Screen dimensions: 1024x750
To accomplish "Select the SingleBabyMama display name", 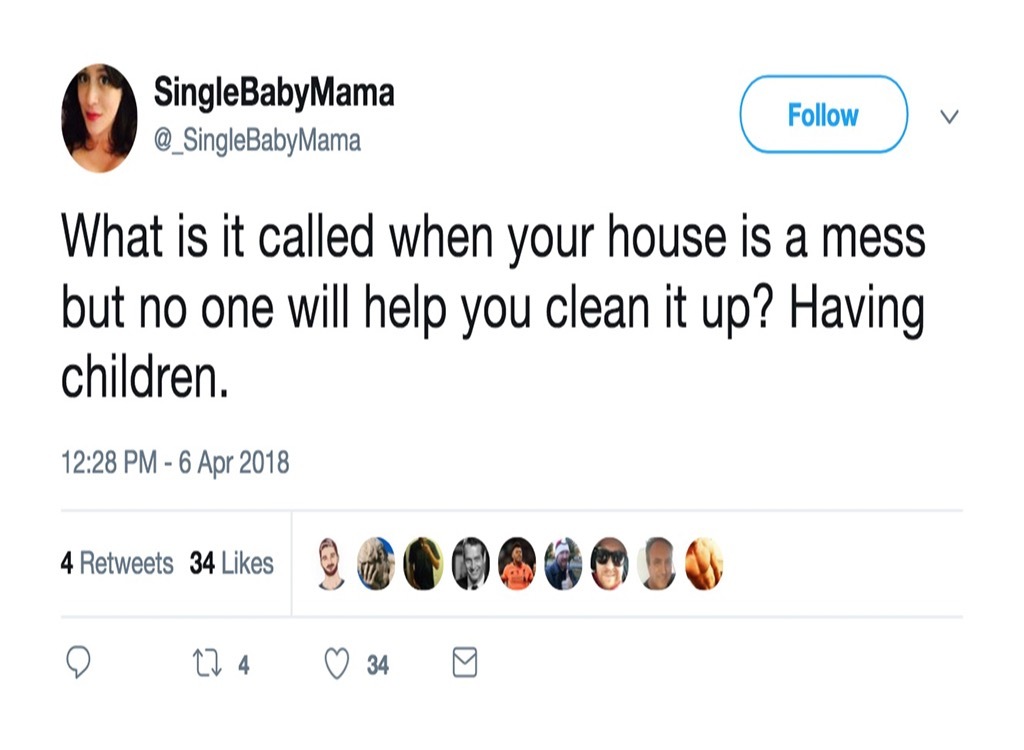I will click(274, 93).
